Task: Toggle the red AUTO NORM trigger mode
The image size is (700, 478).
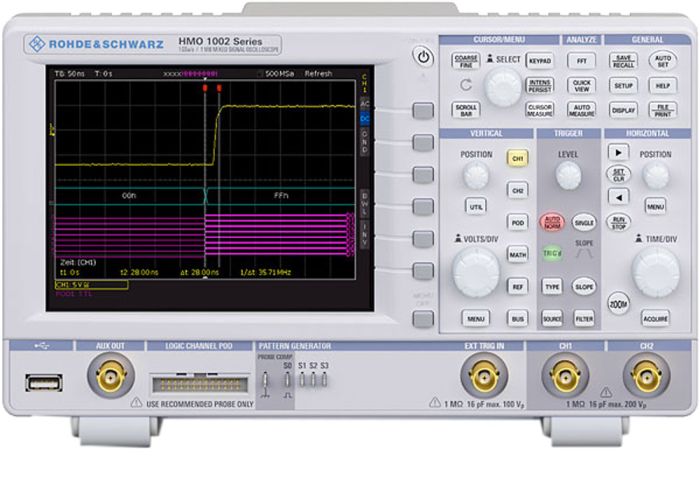Action: pyautogui.click(x=552, y=222)
